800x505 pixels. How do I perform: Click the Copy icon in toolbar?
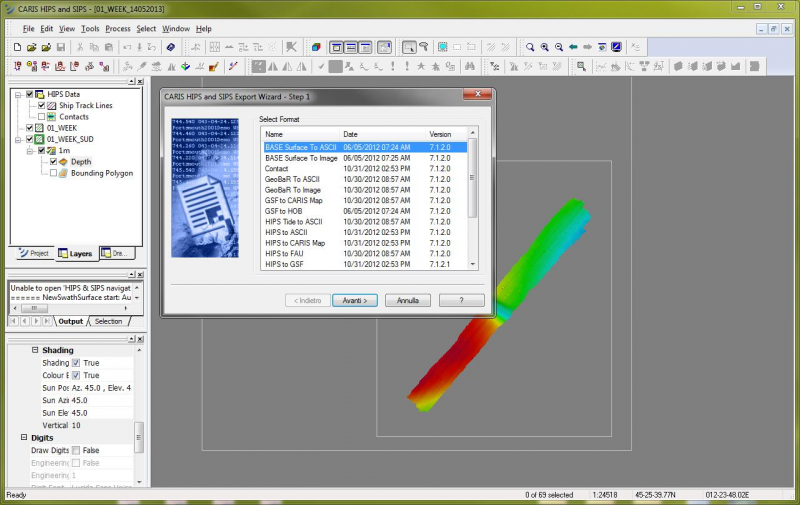click(x=94, y=47)
